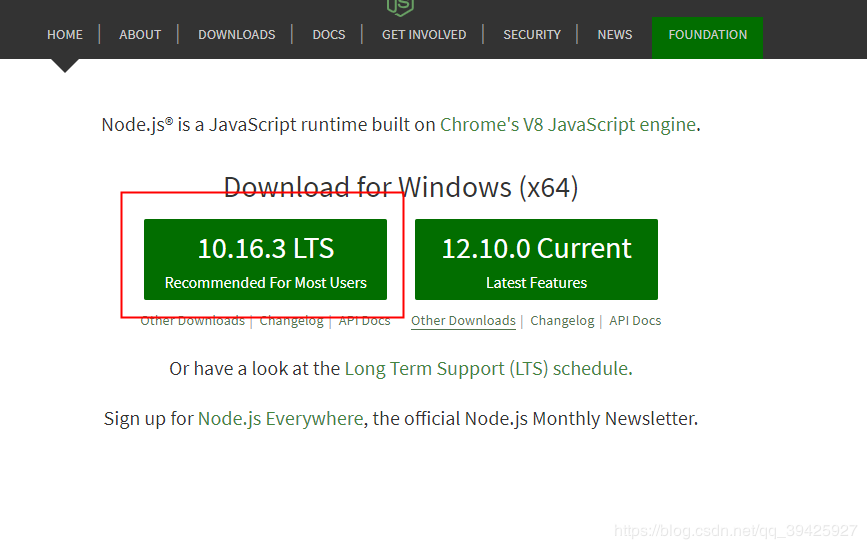This screenshot has height=549, width=867.
Task: Open the HOME navigation item
Action: click(x=65, y=35)
